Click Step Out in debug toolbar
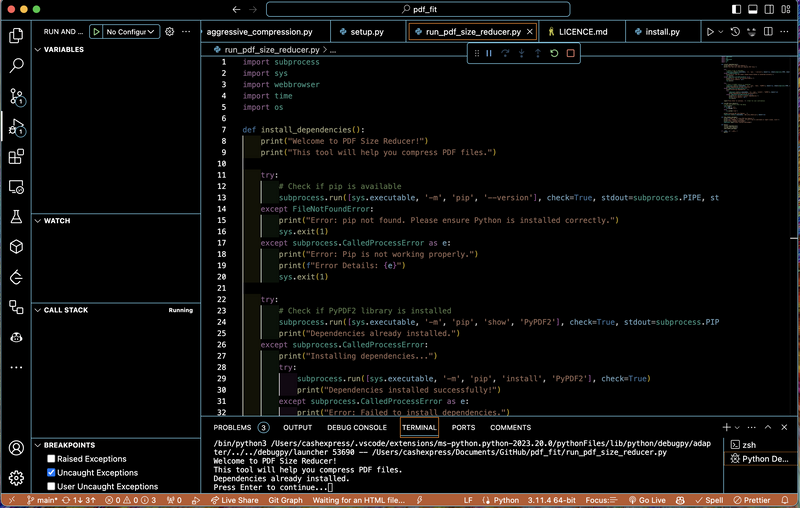800x508 pixels. tap(538, 53)
